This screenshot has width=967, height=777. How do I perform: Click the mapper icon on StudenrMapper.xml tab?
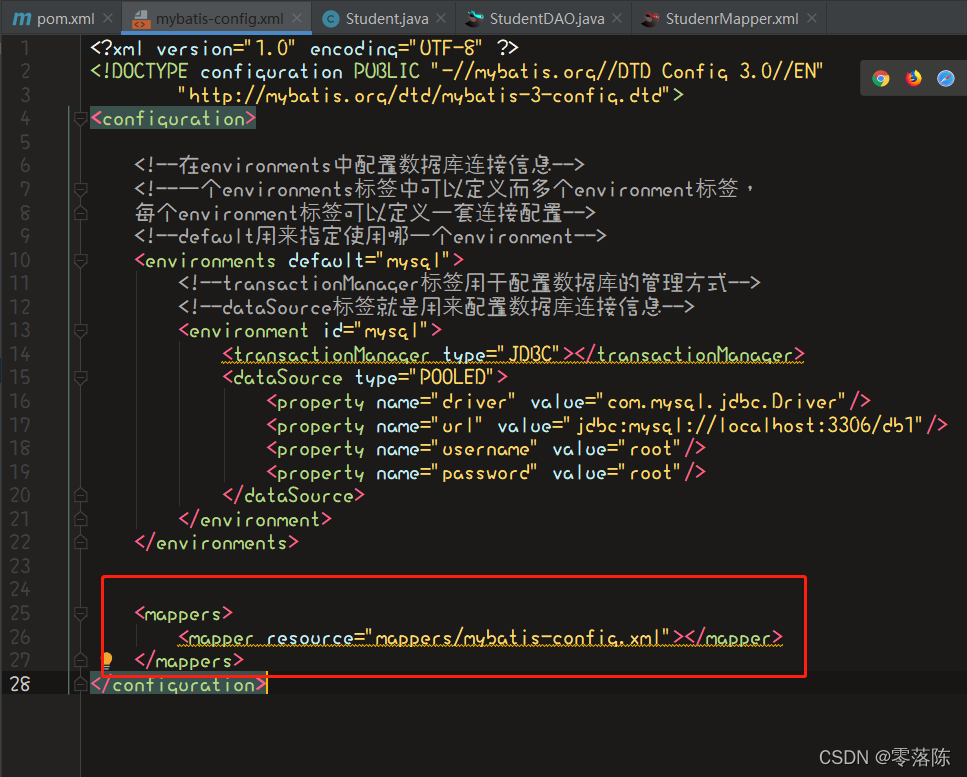coord(650,19)
